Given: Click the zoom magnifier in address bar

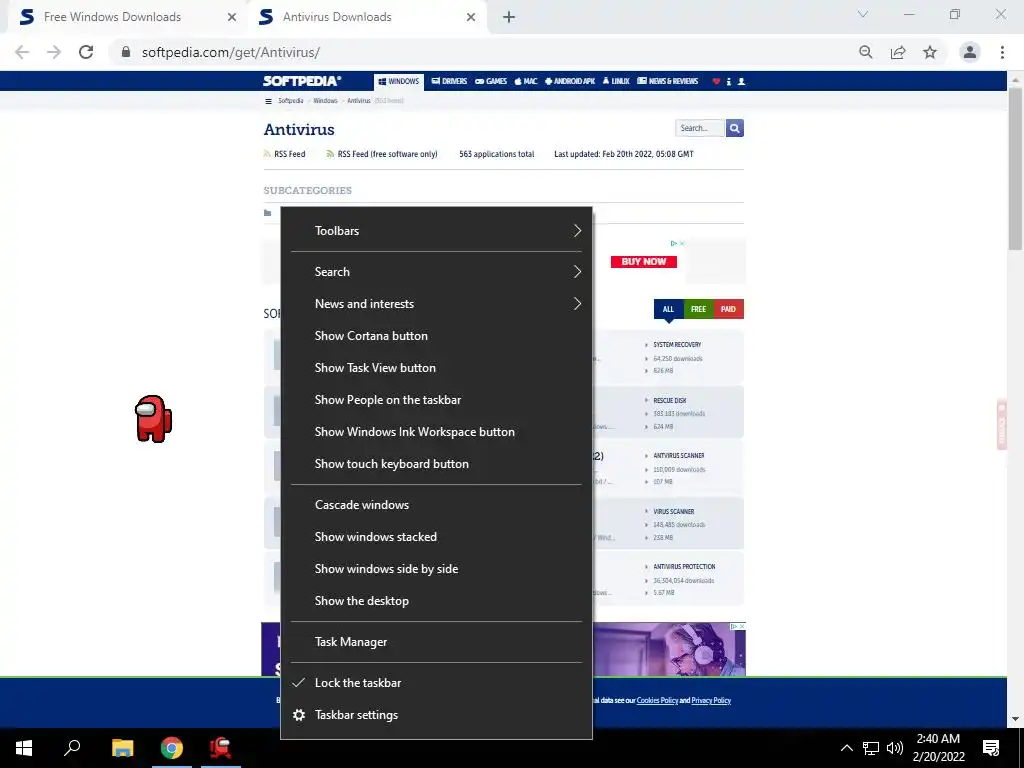Looking at the screenshot, I should [x=866, y=52].
